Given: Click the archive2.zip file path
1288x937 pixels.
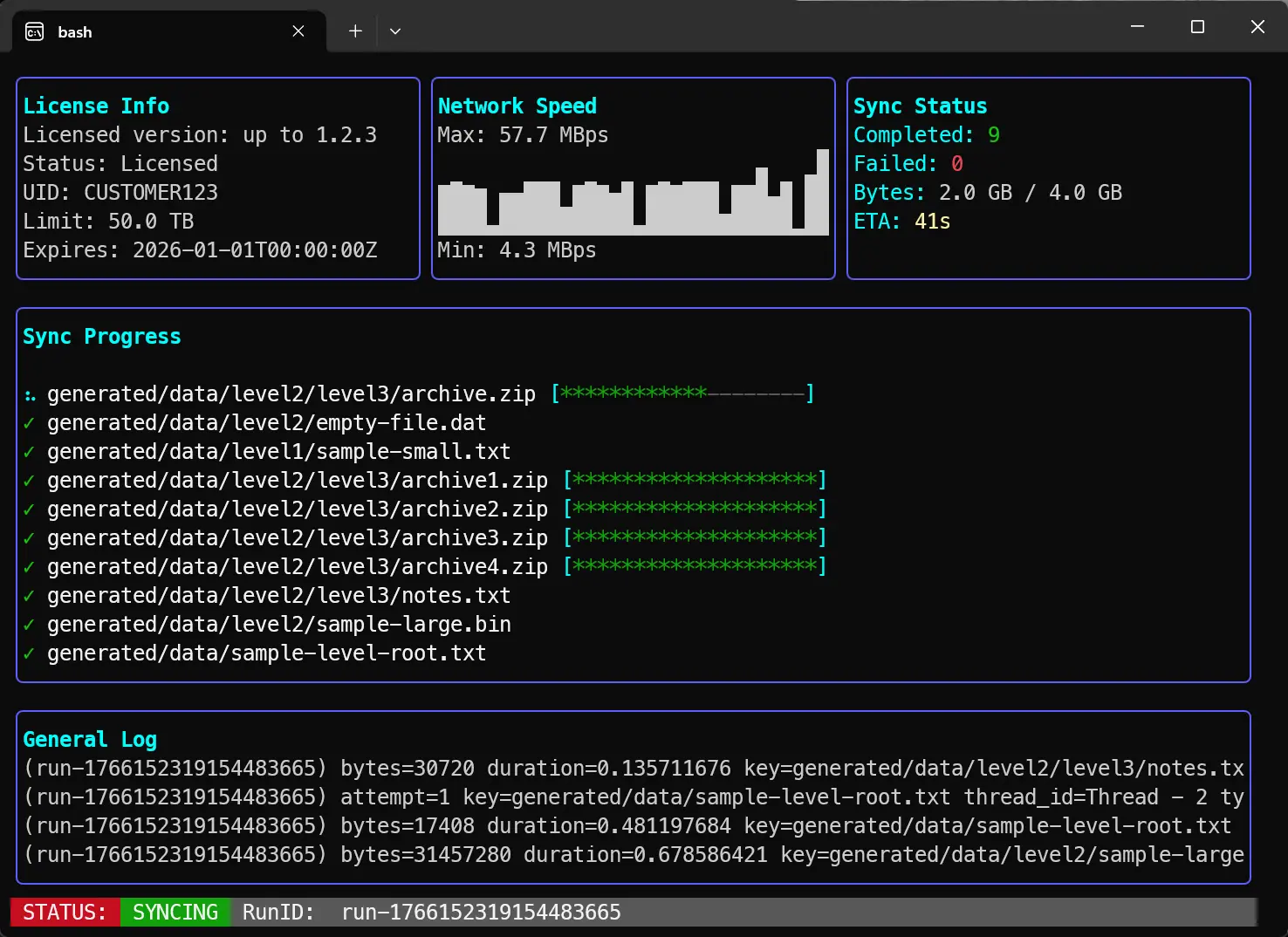Looking at the screenshot, I should tap(298, 509).
